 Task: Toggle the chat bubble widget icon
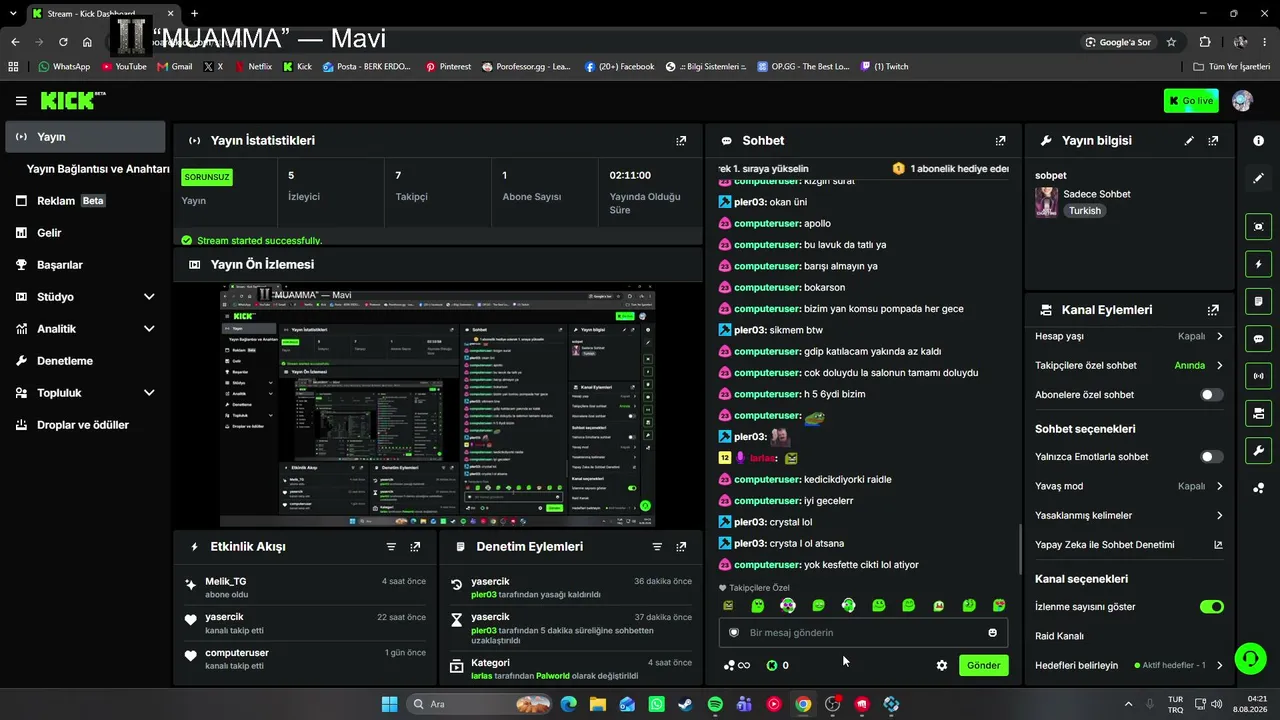click(1259, 338)
